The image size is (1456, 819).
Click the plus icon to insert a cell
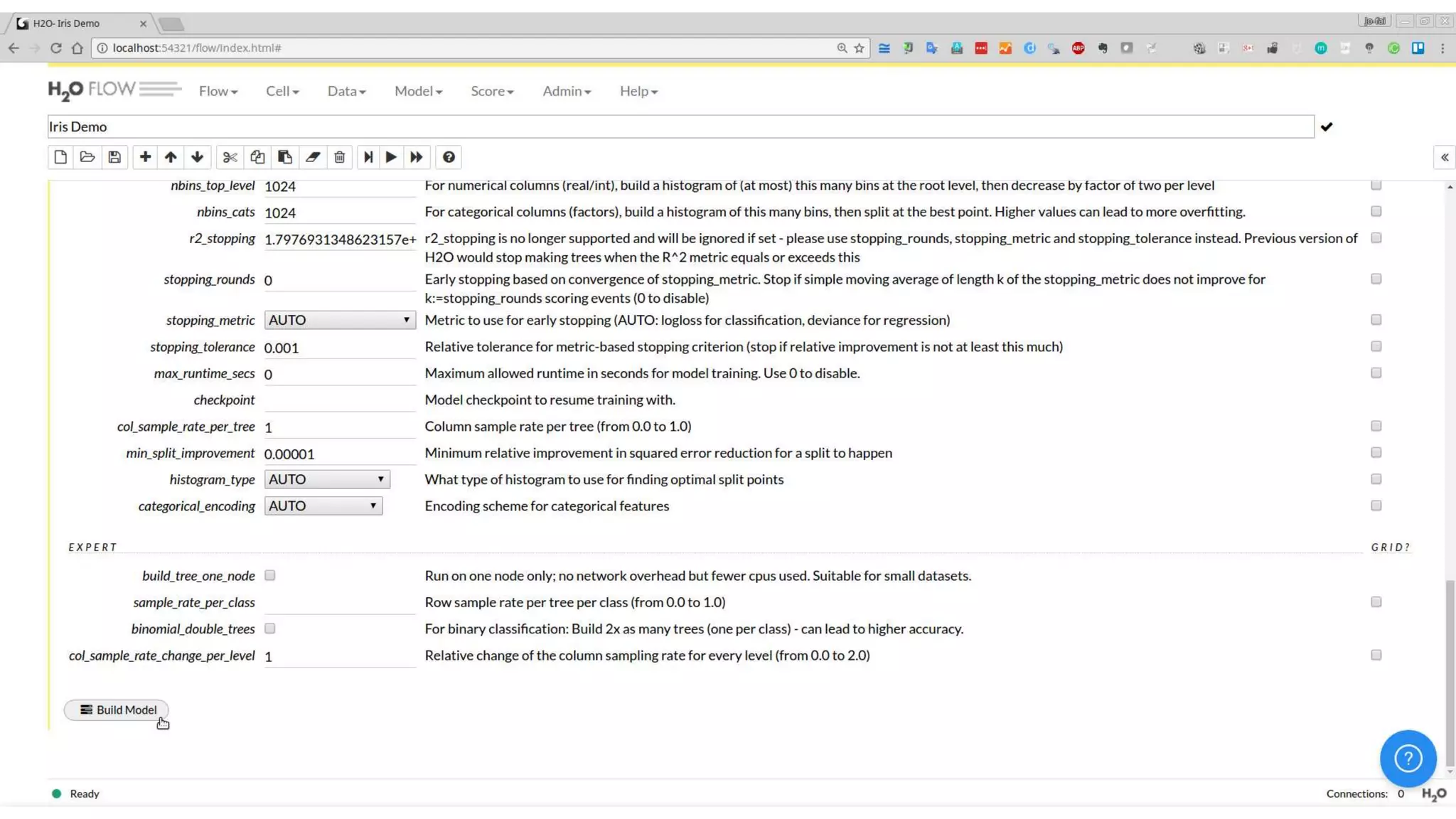pos(145,157)
